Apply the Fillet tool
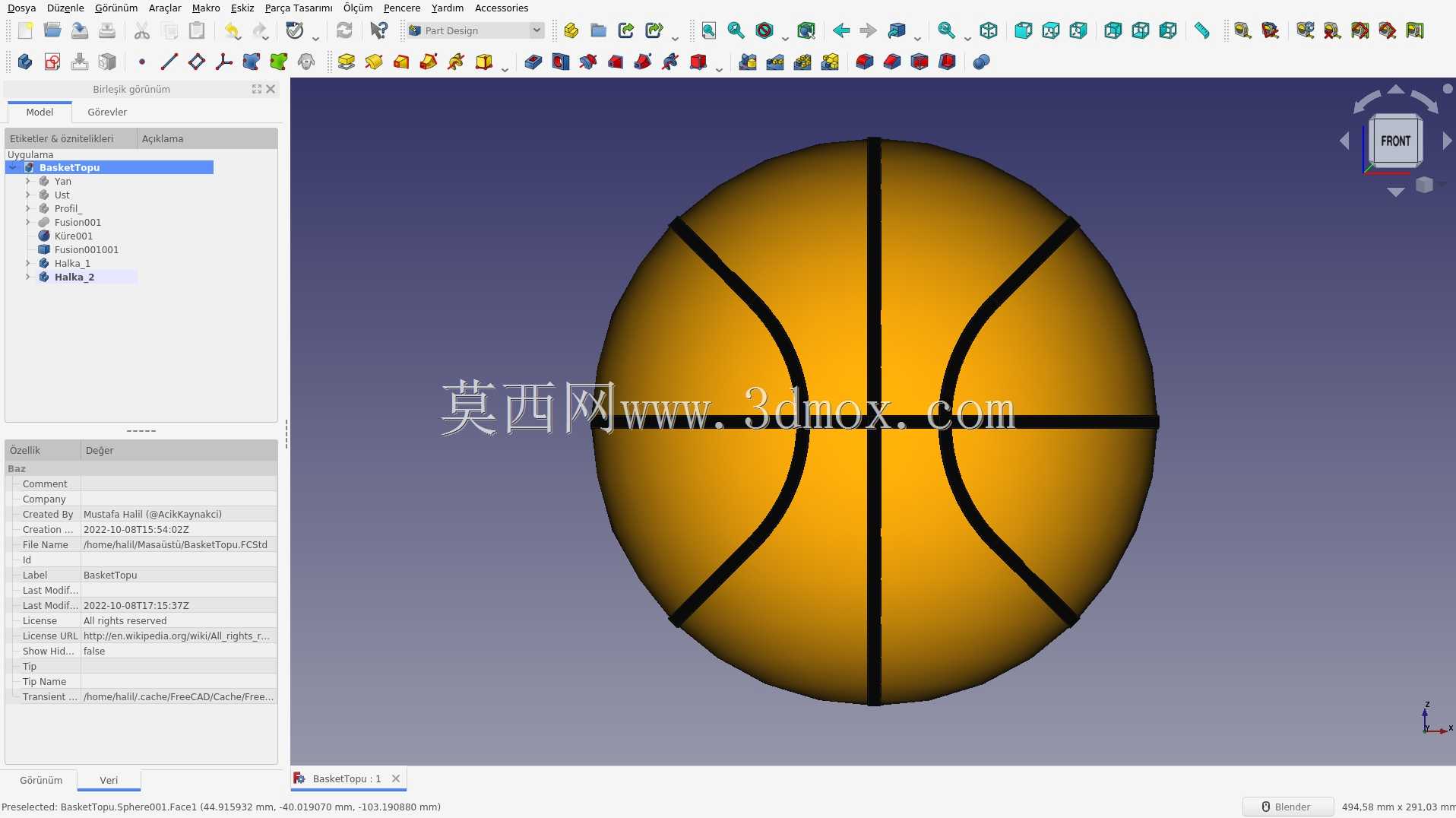 tap(865, 62)
